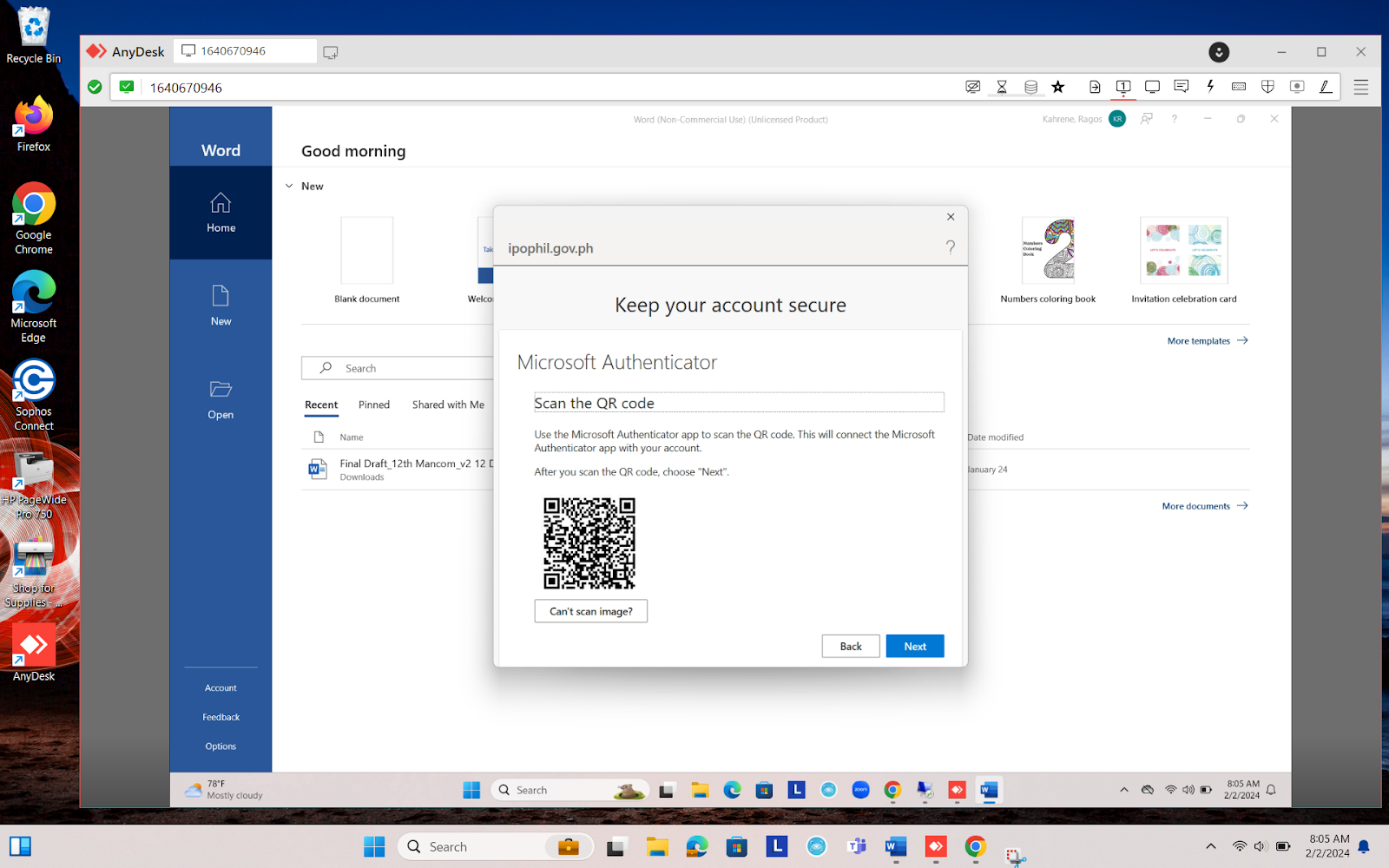Open Invitation celebration card template
Screen dimensions: 1389x868
1184,260
